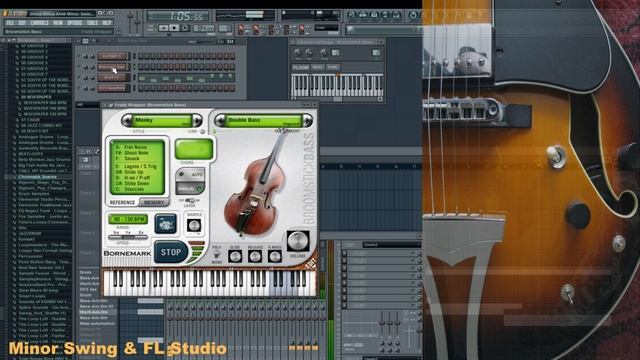Switch to the REFERENCE tab

[x=122, y=202]
